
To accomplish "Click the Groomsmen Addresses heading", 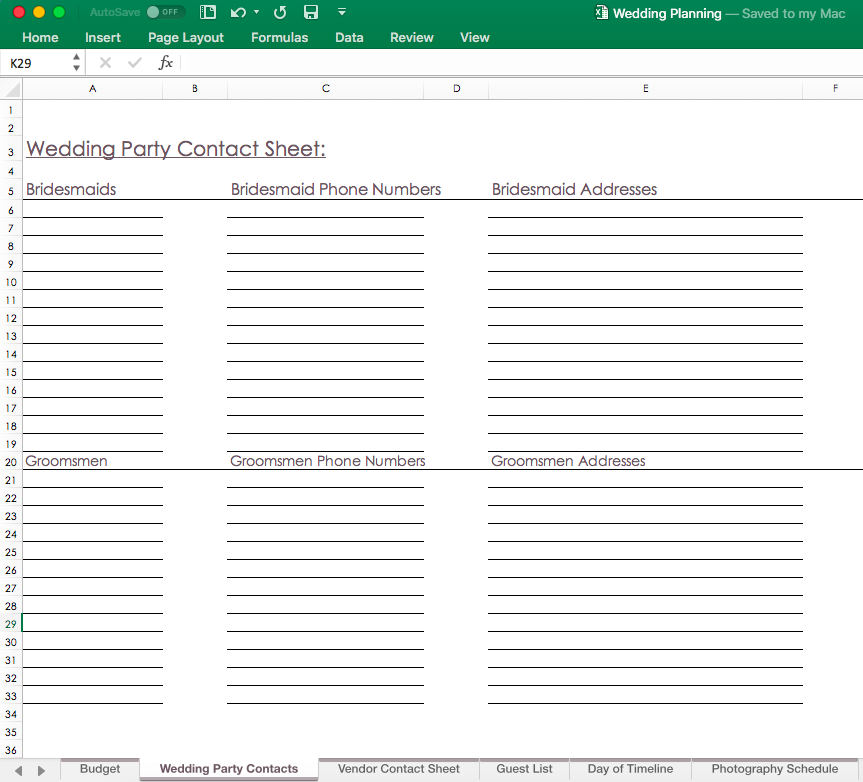I will (568, 461).
